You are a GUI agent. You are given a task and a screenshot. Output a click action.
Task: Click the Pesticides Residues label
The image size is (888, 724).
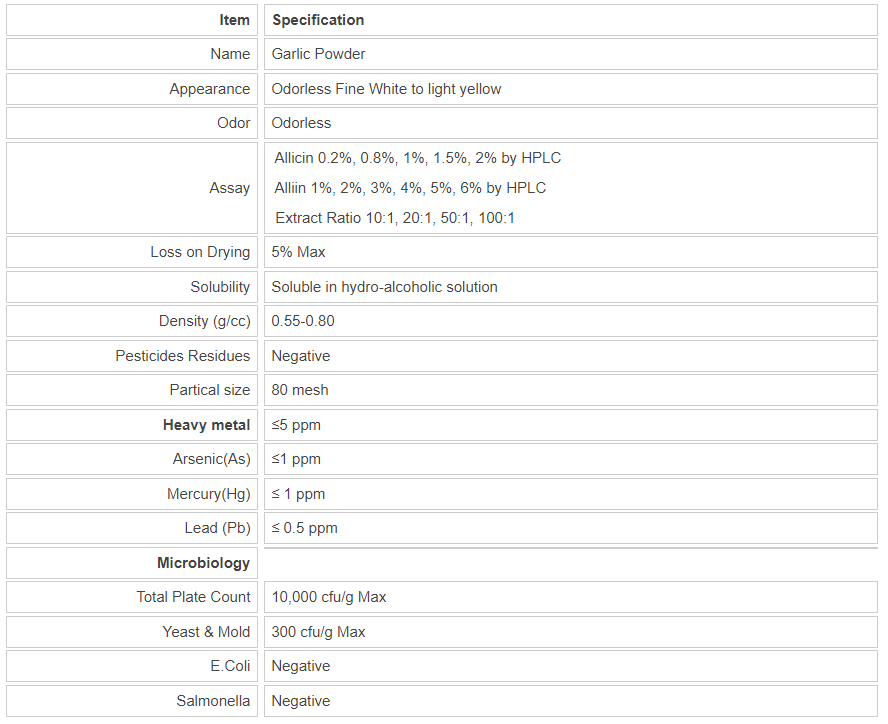[182, 356]
